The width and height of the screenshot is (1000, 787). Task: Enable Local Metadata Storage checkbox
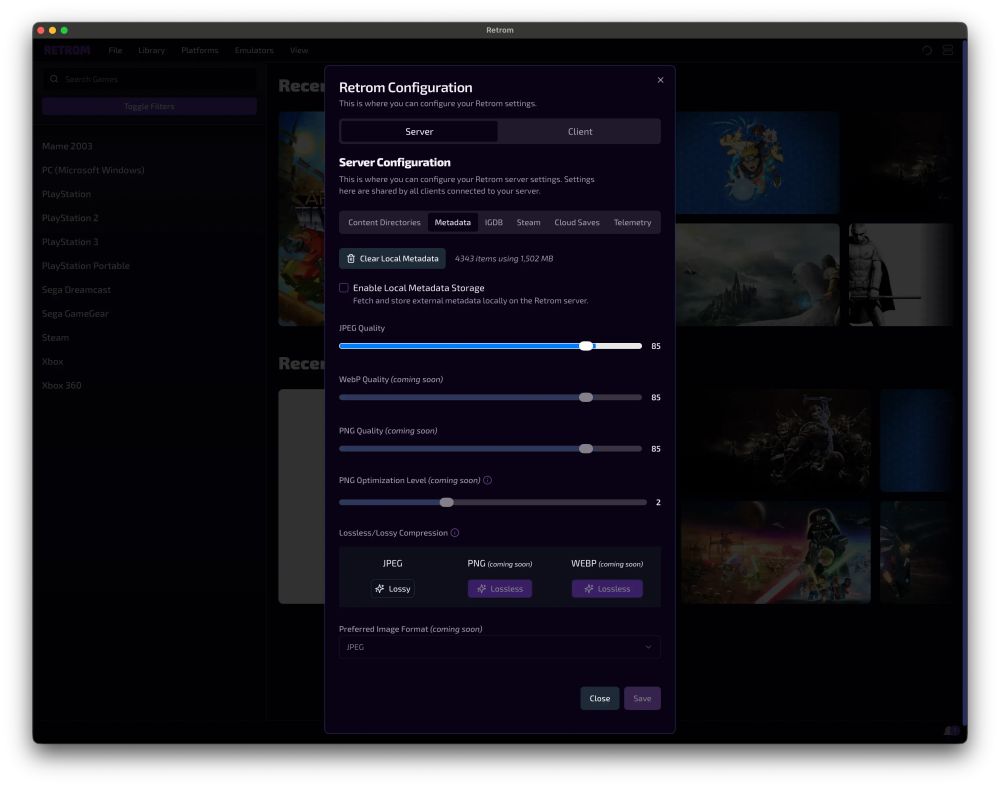pos(344,288)
